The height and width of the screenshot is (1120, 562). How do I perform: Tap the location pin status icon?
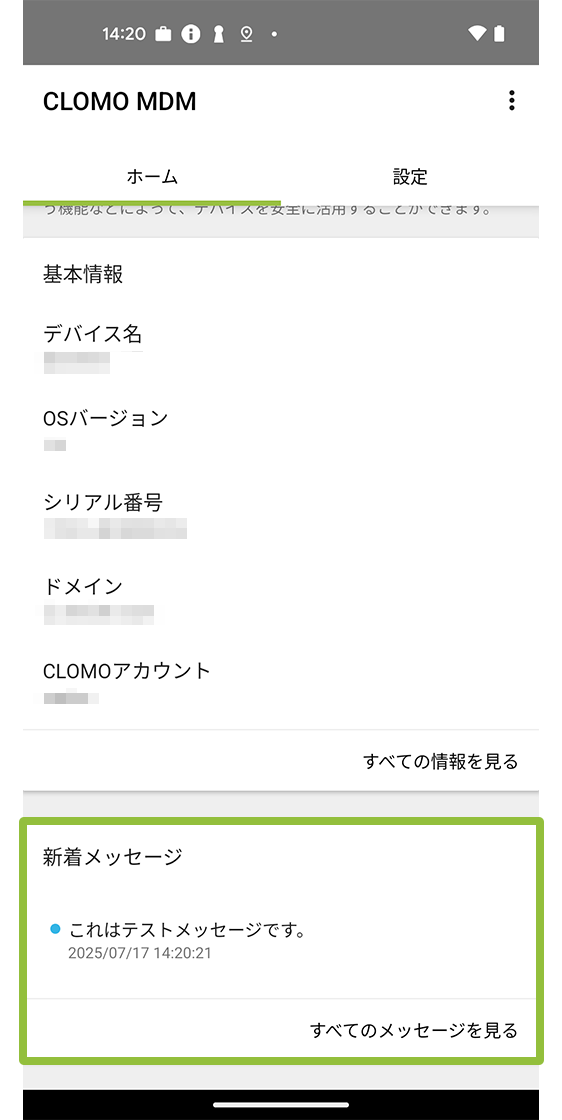[x=246, y=34]
